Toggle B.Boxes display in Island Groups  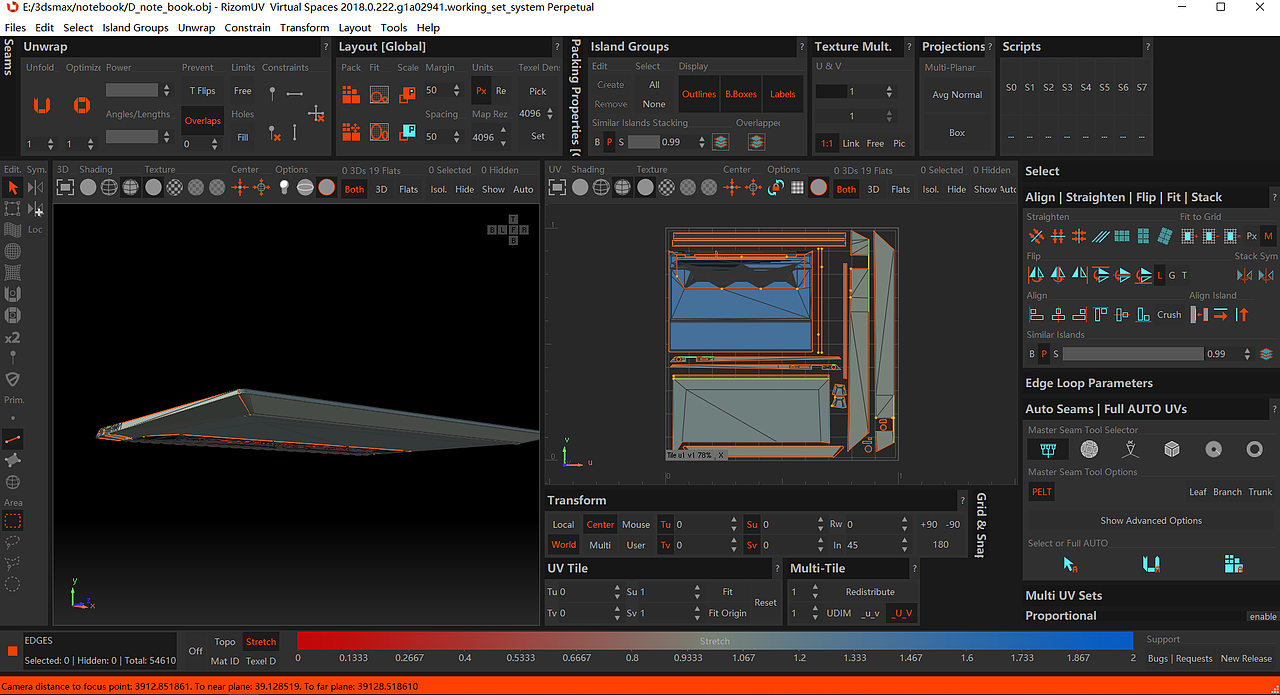tap(741, 94)
